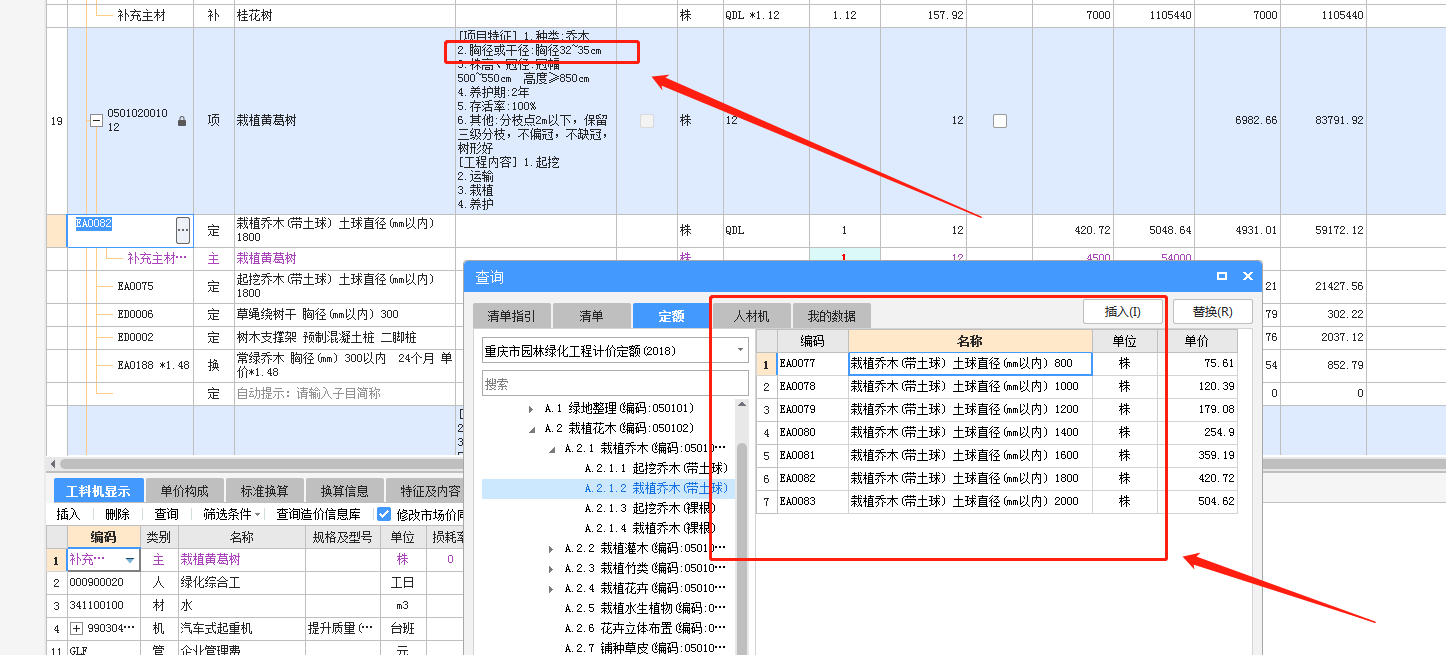Click the 搜索 input field
The width and height of the screenshot is (1446, 655).
point(615,383)
